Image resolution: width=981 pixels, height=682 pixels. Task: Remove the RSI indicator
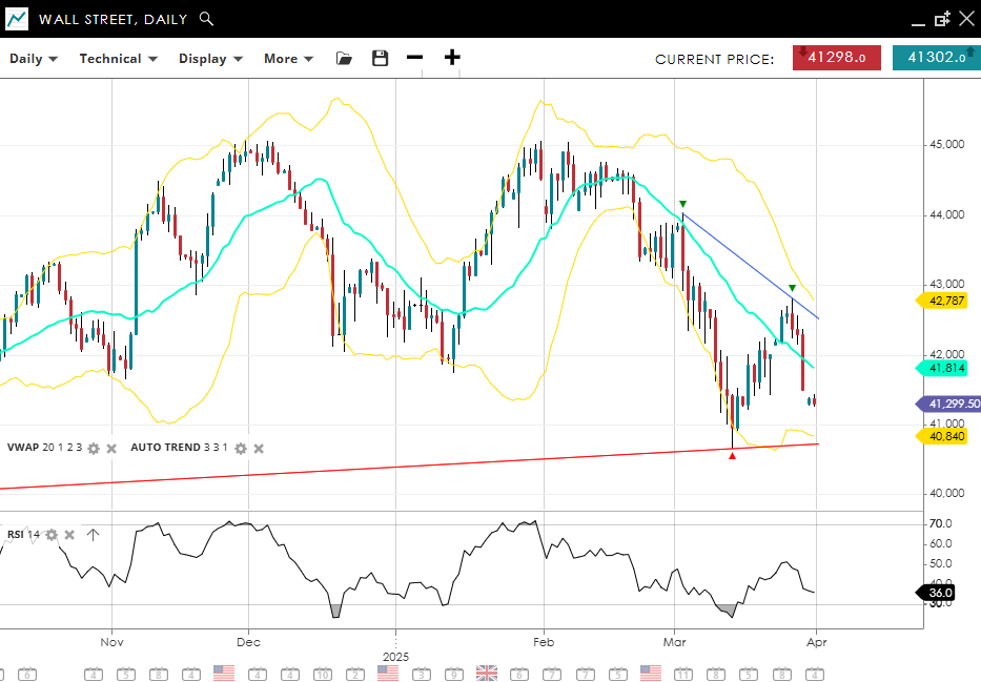tap(69, 535)
